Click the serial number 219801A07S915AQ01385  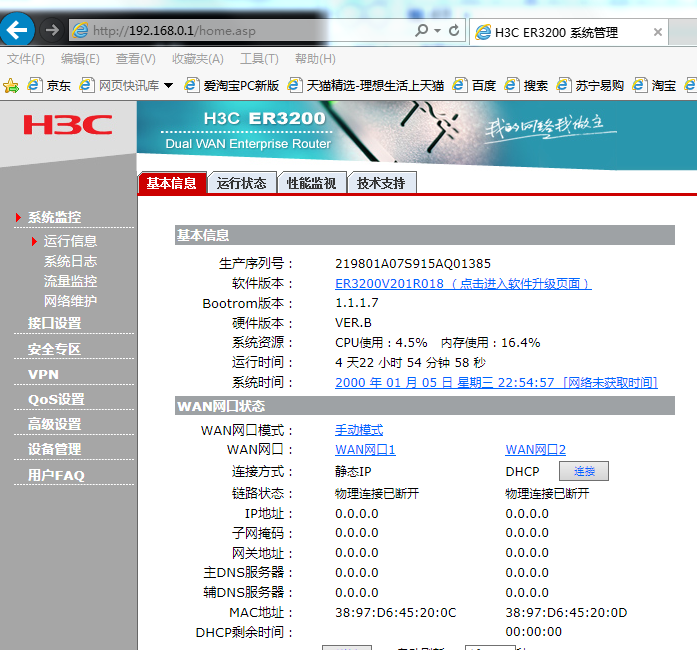pyautogui.click(x=413, y=264)
